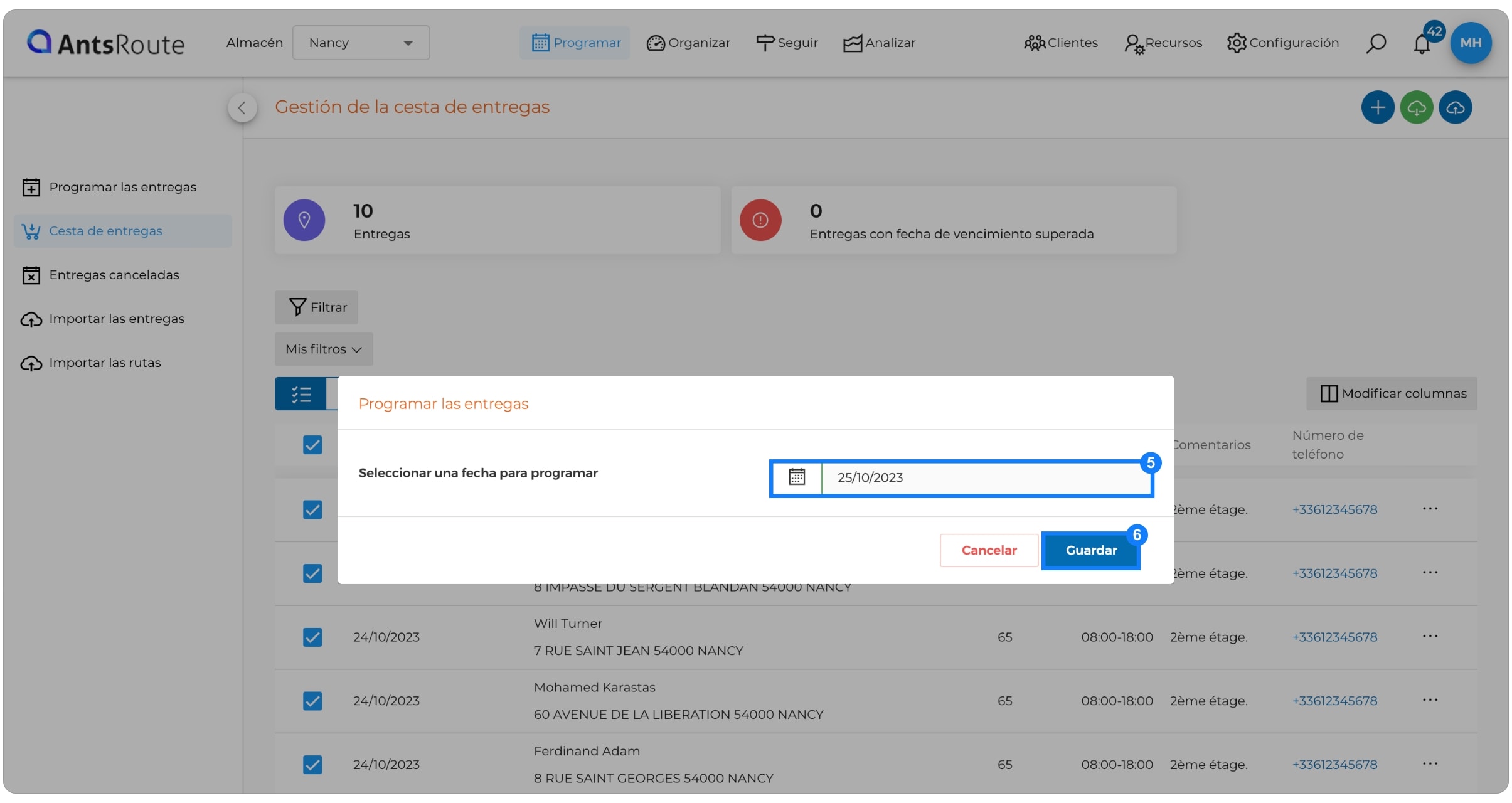
Task: Click the first row's phone number link
Action: (1334, 509)
